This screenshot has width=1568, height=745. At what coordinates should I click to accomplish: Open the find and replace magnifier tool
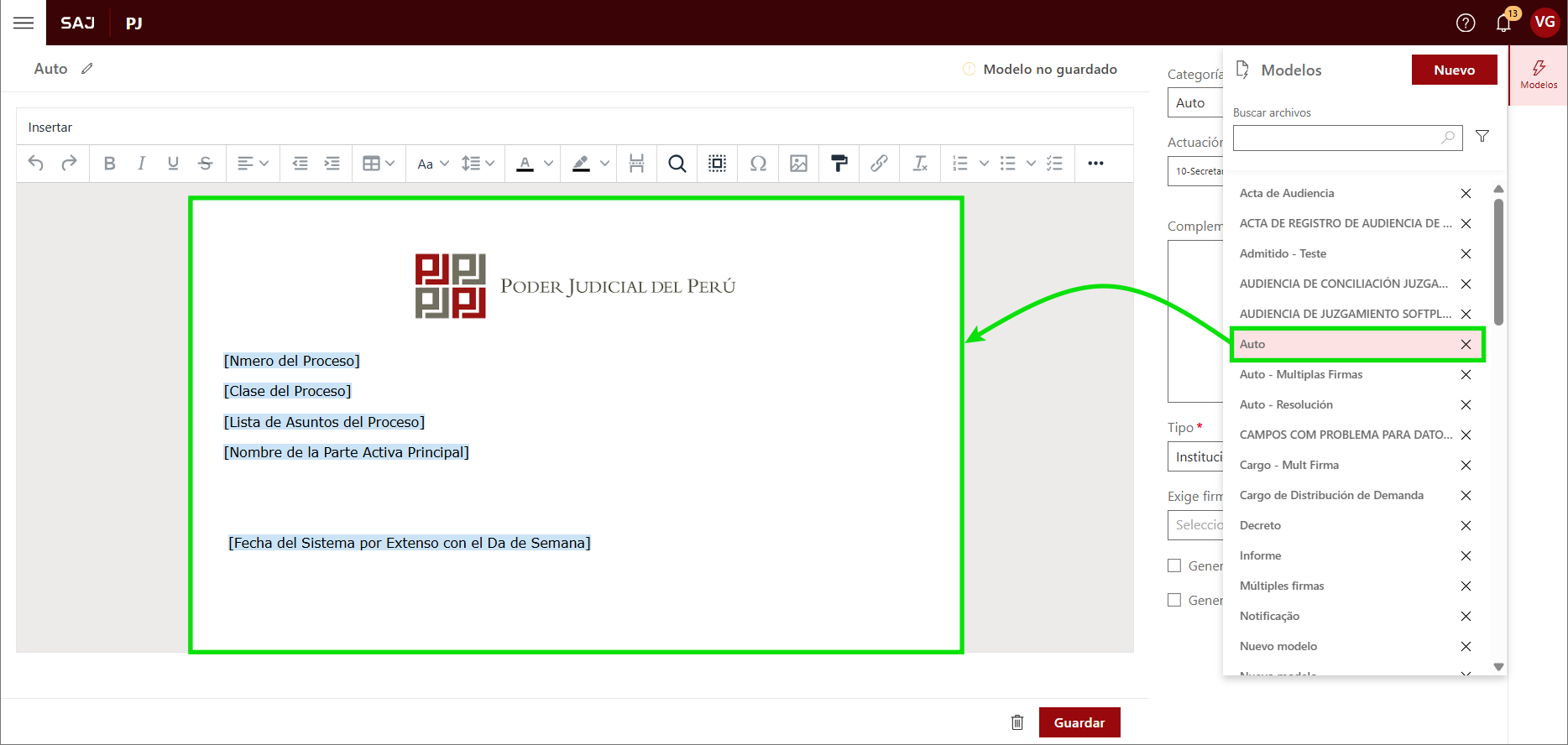(x=677, y=164)
